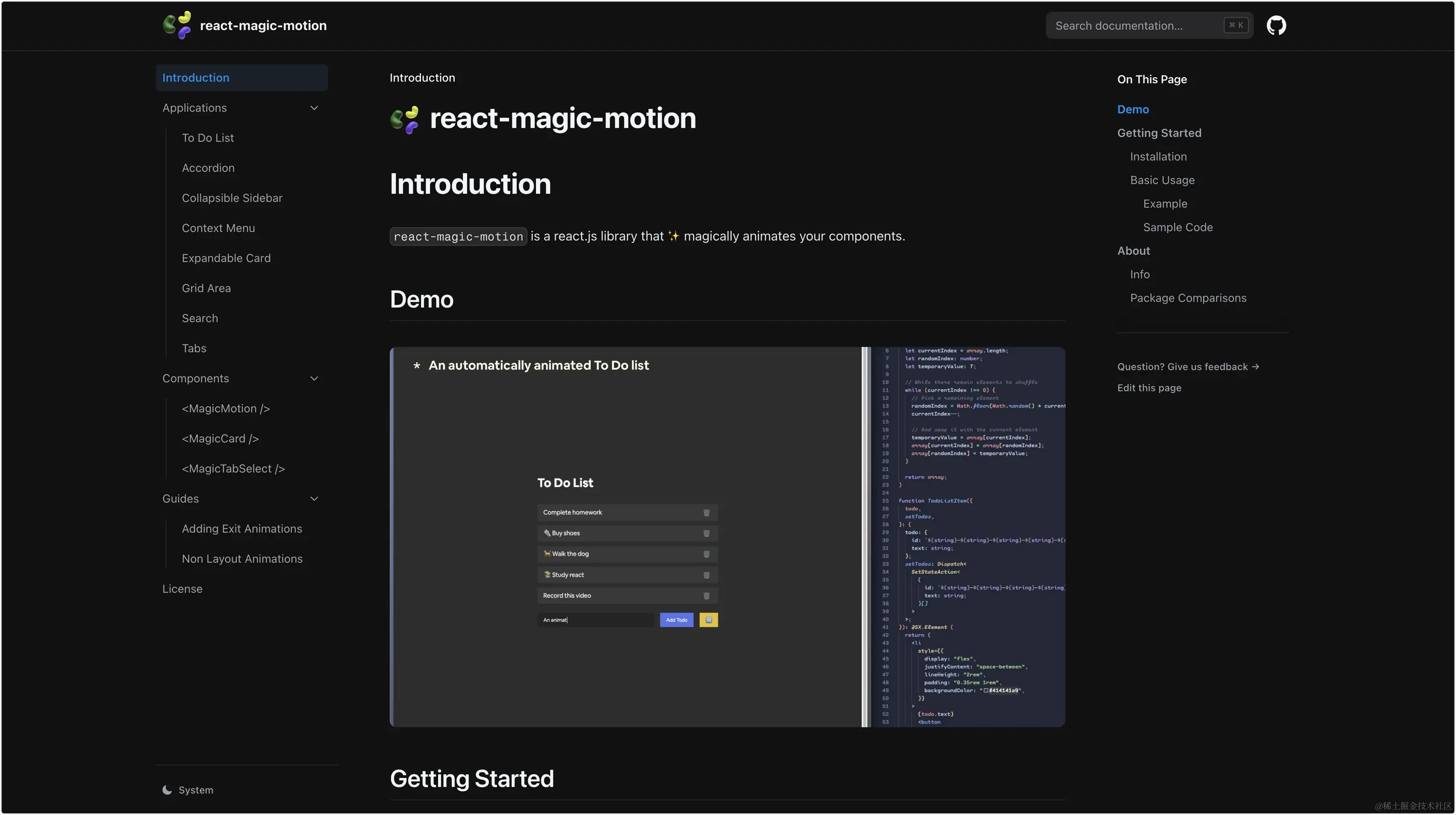Delete the Complete homework todo with trash icon

click(x=706, y=513)
